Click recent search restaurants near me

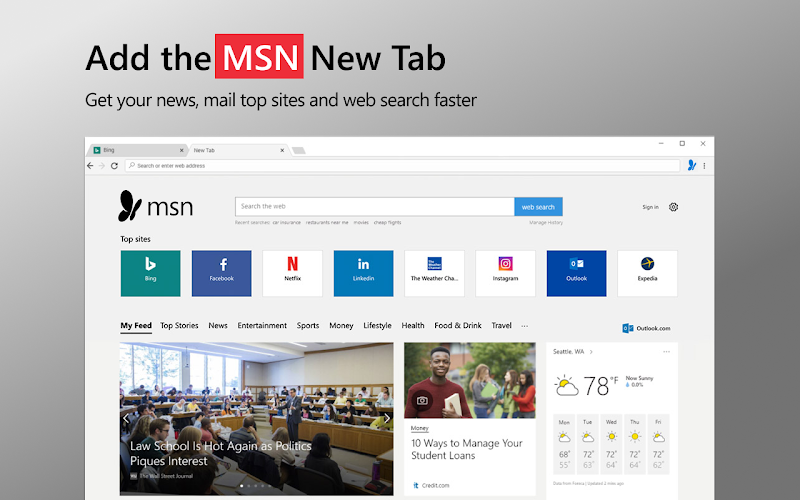point(327,222)
